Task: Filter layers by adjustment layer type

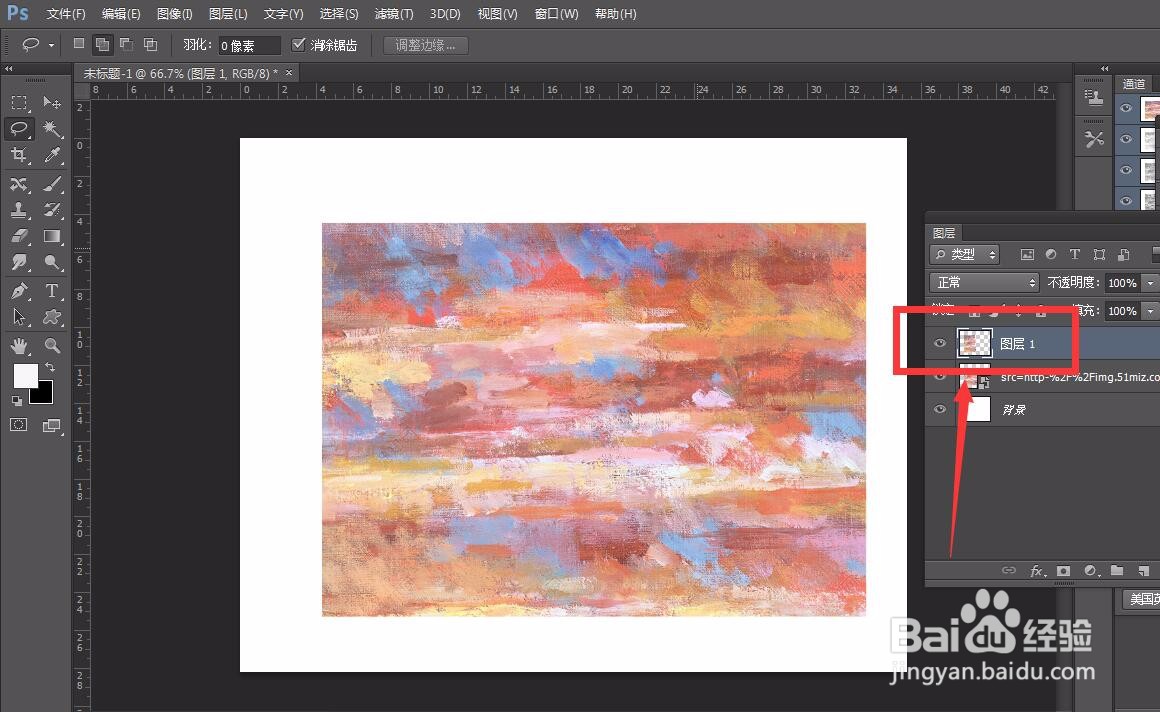Action: click(1051, 255)
